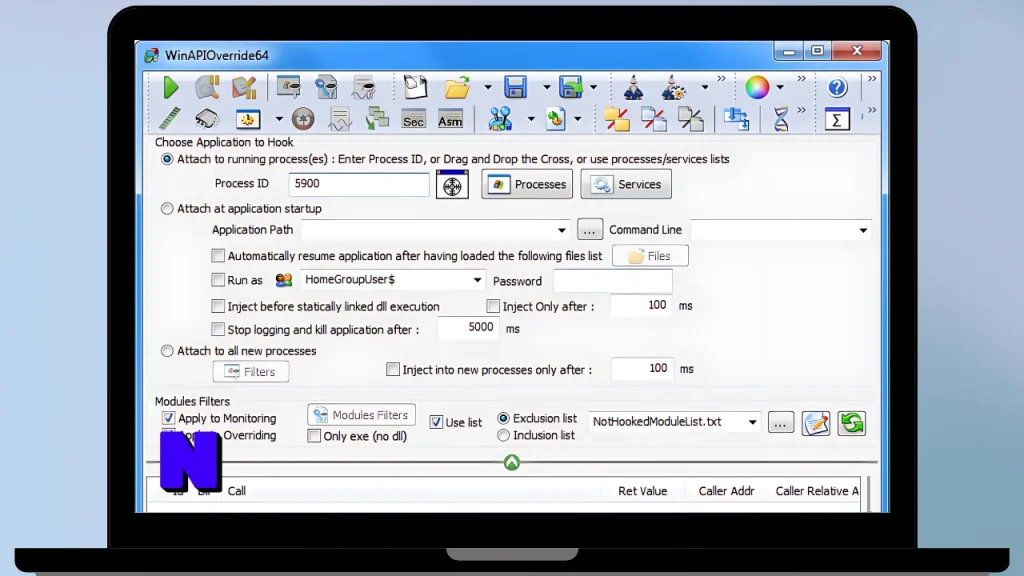
Task: Select Attach to running process(es) radio
Action: coord(167,159)
